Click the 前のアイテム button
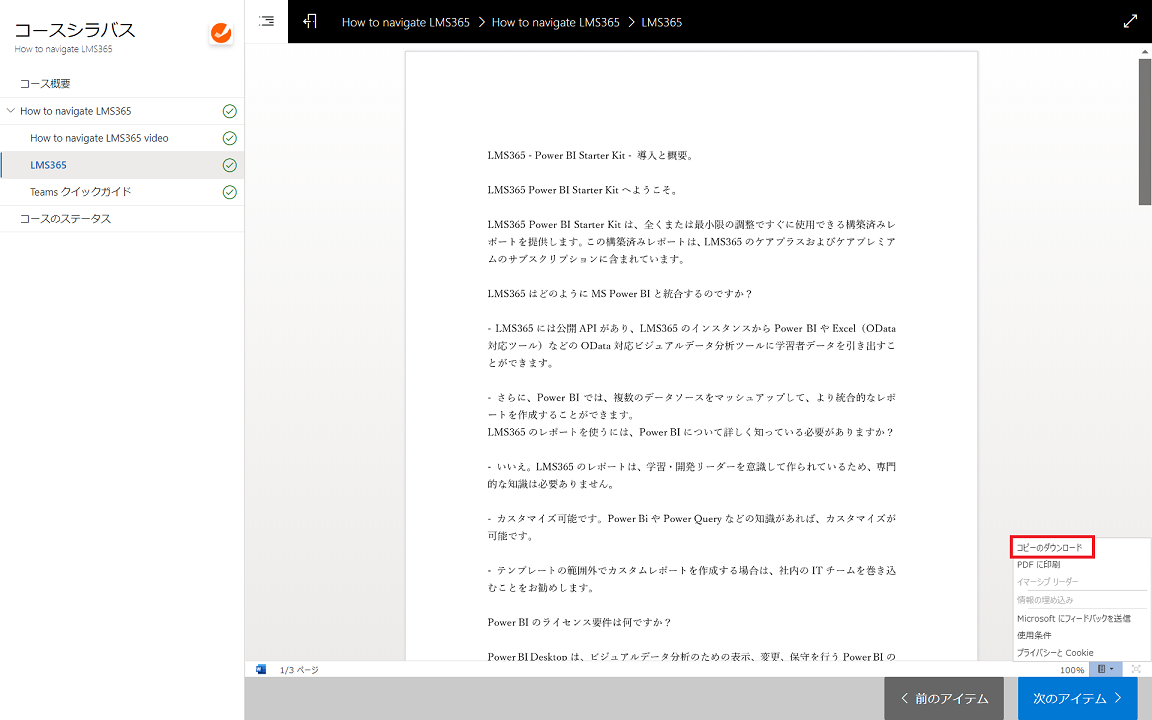Screen dimensions: 1152x720 (x=943, y=699)
